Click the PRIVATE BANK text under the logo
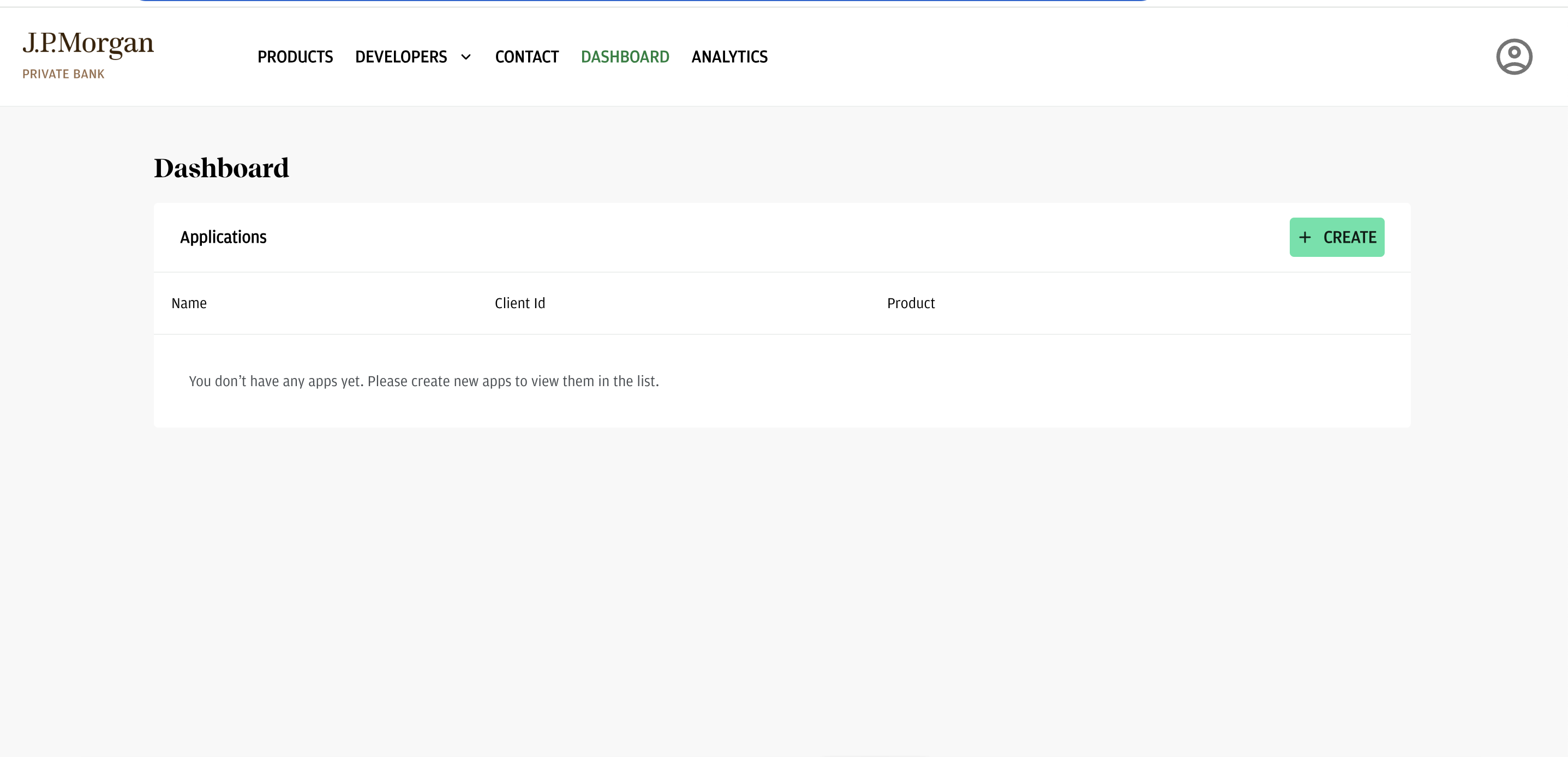Screen dimensions: 1568x757 63,74
